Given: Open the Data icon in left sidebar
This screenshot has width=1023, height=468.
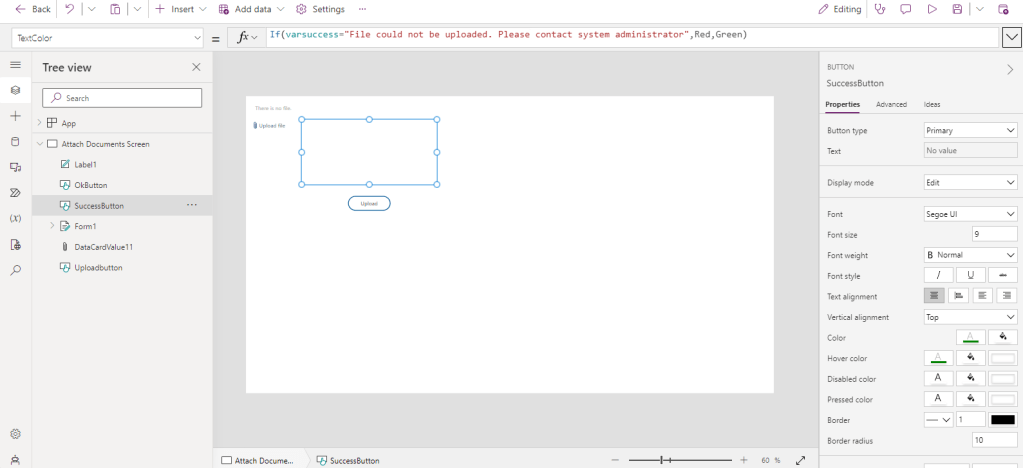Looking at the screenshot, I should pyautogui.click(x=15, y=141).
